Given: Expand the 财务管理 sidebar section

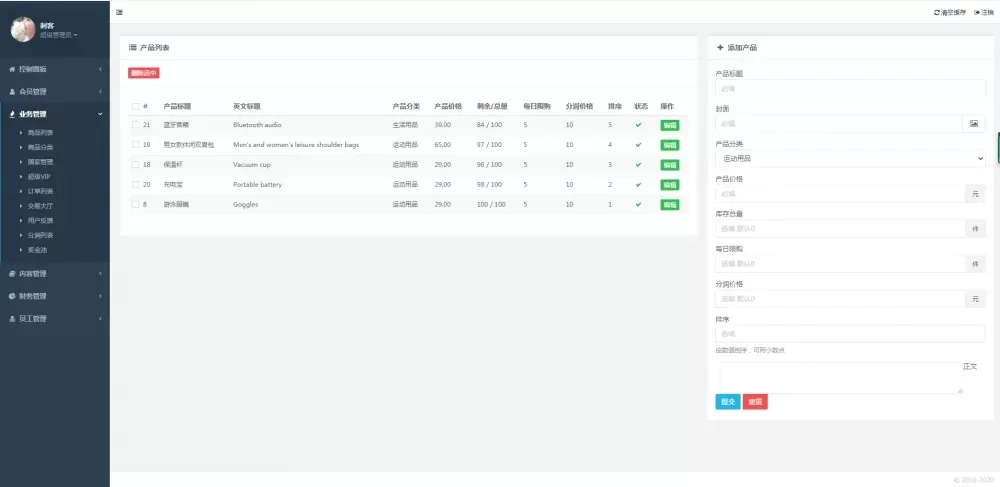Looking at the screenshot, I should coord(54,296).
